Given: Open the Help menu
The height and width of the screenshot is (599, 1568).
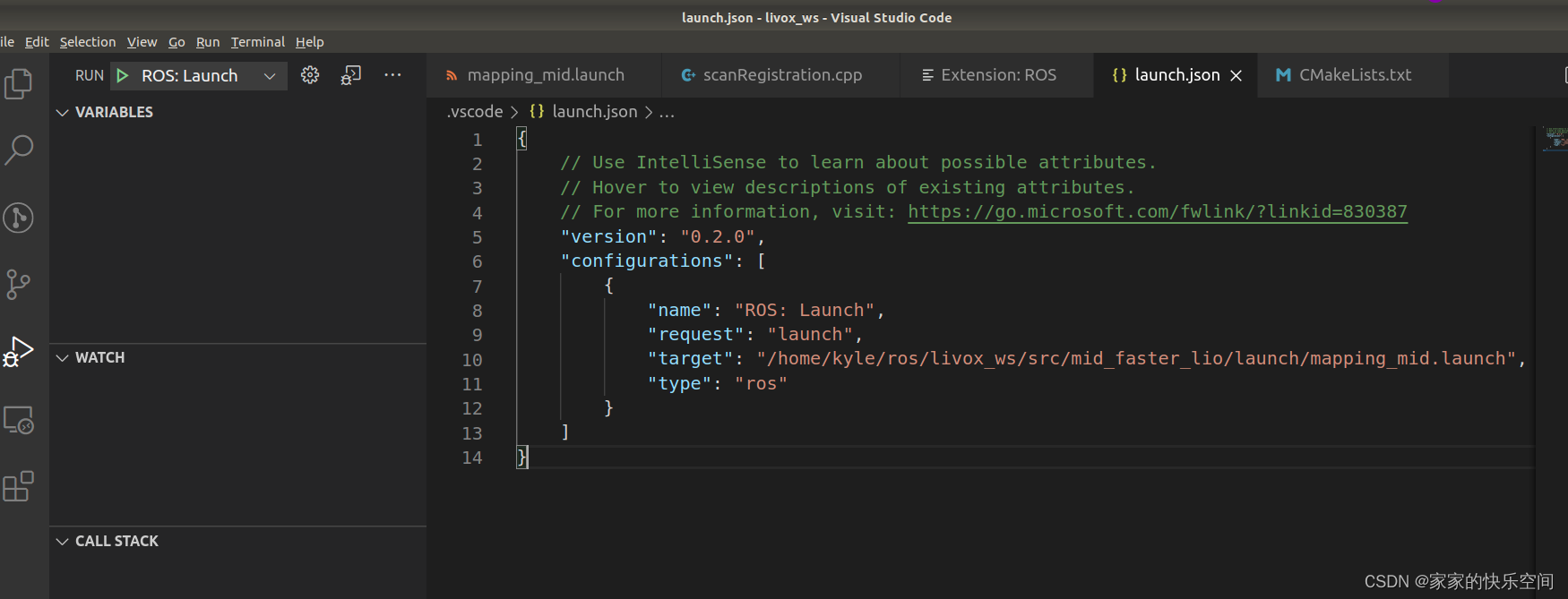Looking at the screenshot, I should (310, 42).
